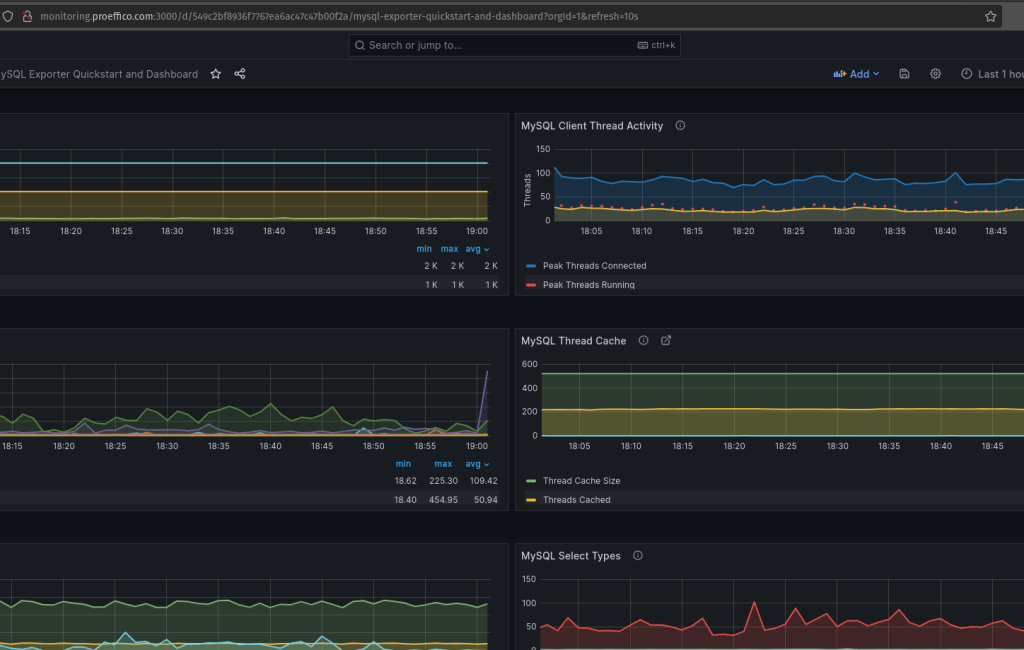Viewport: 1024px width, 650px height.
Task: Toggle Thread Cache Size series visibility
Action: click(581, 481)
